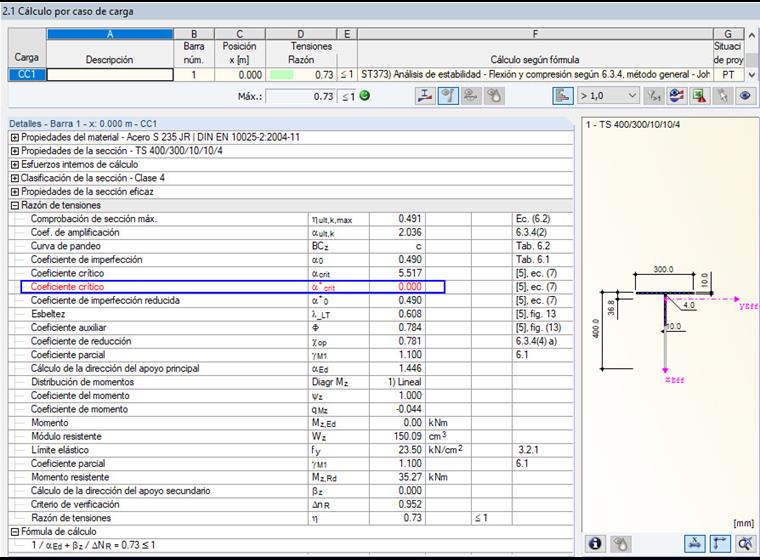760x560 pixels.
Task: Select column A header
Action: tap(110, 34)
